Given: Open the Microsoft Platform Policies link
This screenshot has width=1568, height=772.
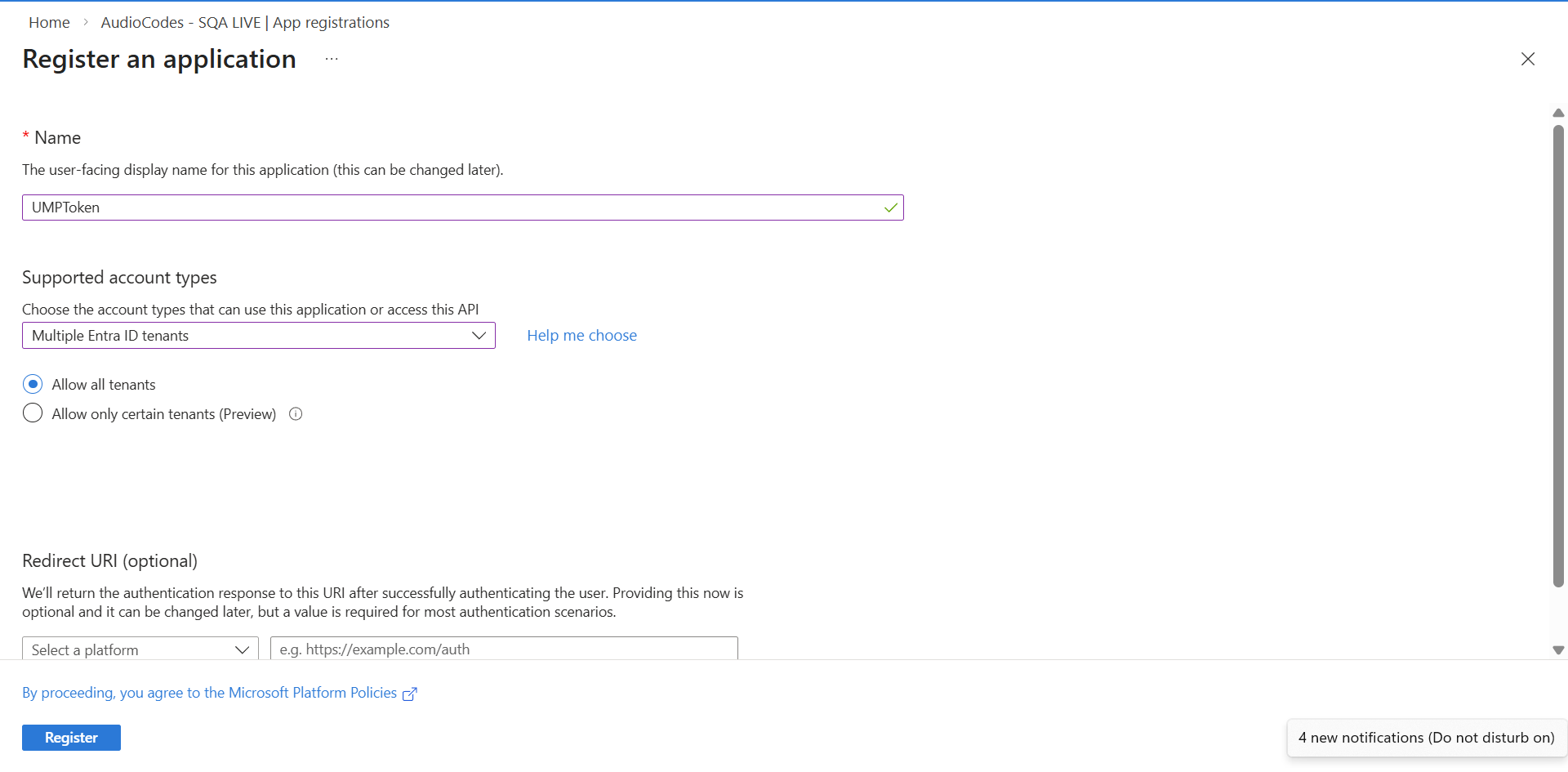Looking at the screenshot, I should click(x=210, y=693).
